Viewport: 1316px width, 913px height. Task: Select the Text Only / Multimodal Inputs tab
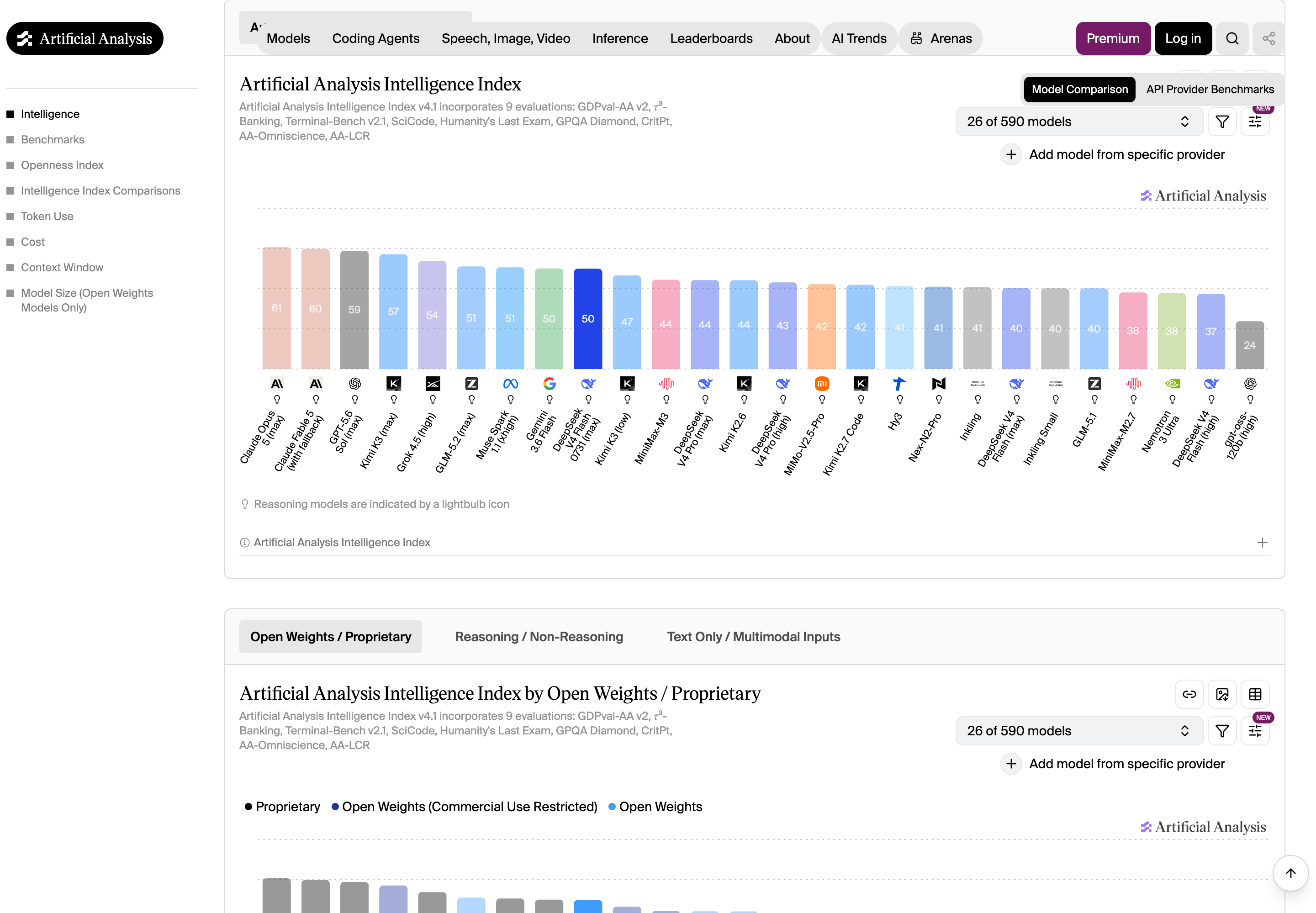tap(753, 637)
